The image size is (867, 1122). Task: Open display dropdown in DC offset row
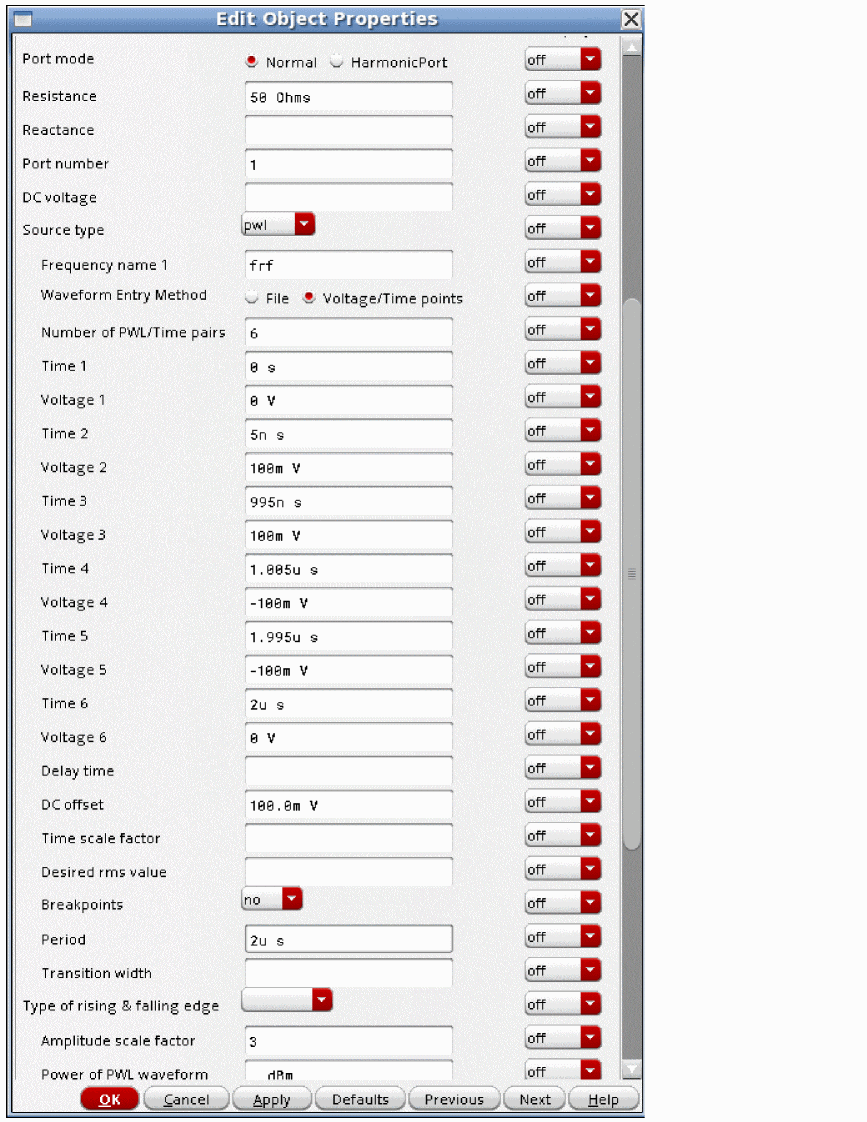coord(563,801)
